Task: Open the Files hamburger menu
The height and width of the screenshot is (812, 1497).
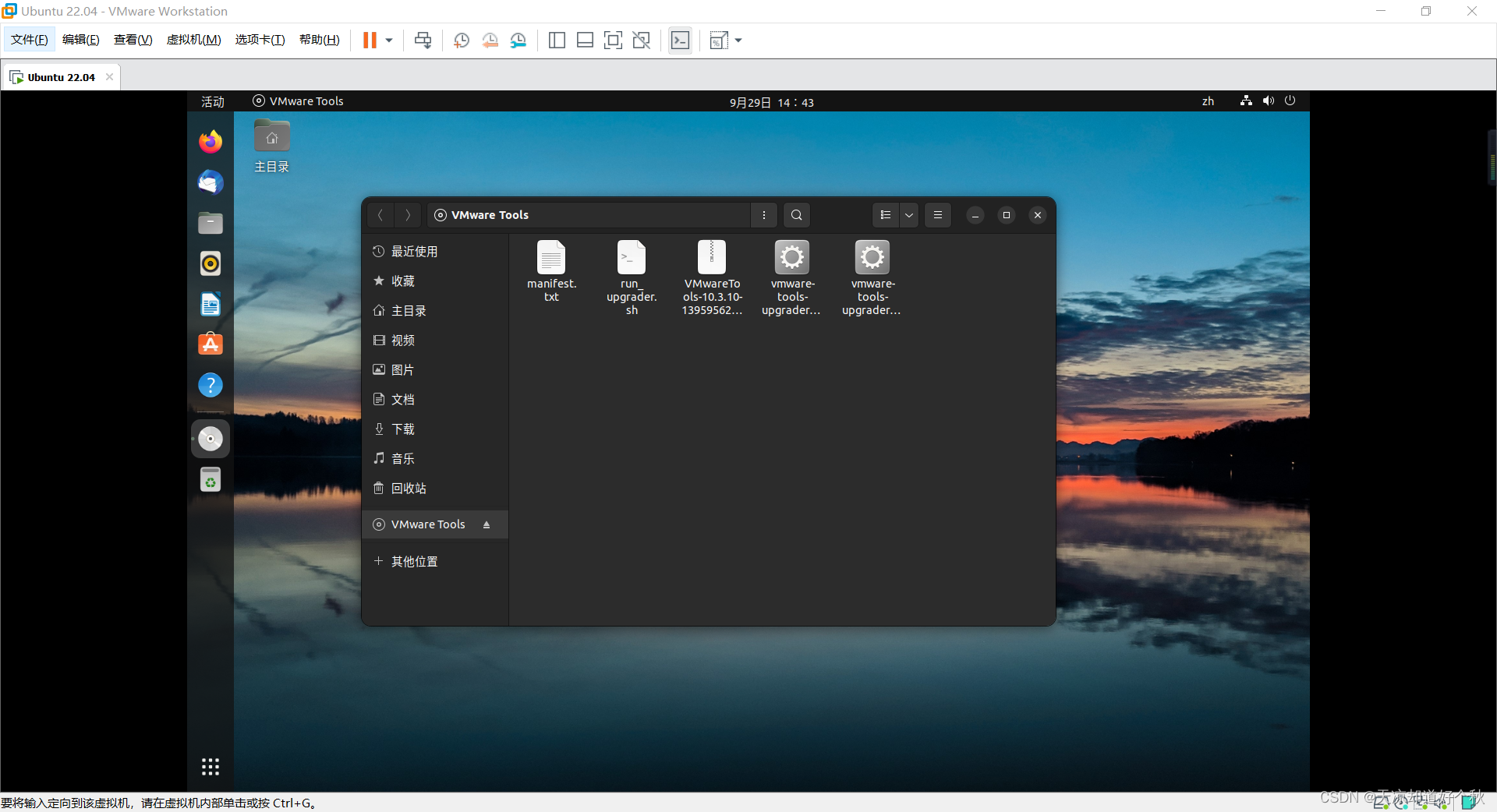Action: coord(938,215)
